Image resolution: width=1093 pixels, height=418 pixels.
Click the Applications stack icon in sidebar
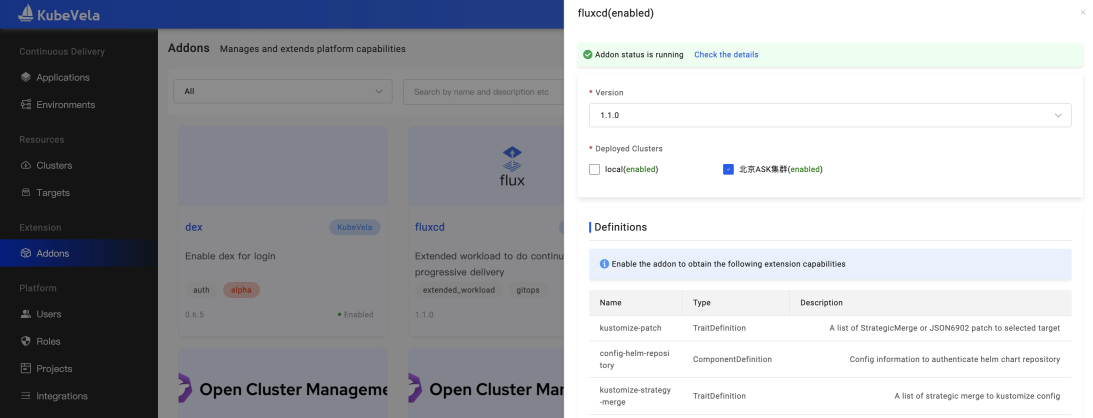click(x=26, y=77)
